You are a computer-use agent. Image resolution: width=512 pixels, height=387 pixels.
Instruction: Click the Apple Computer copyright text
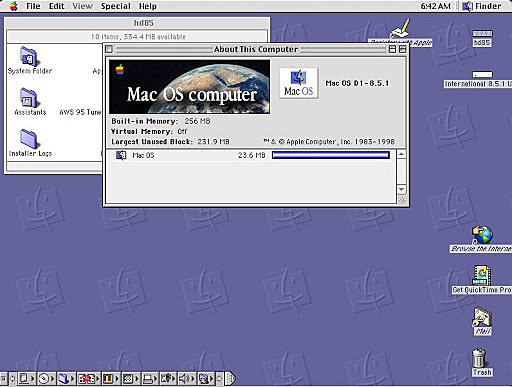[329, 142]
